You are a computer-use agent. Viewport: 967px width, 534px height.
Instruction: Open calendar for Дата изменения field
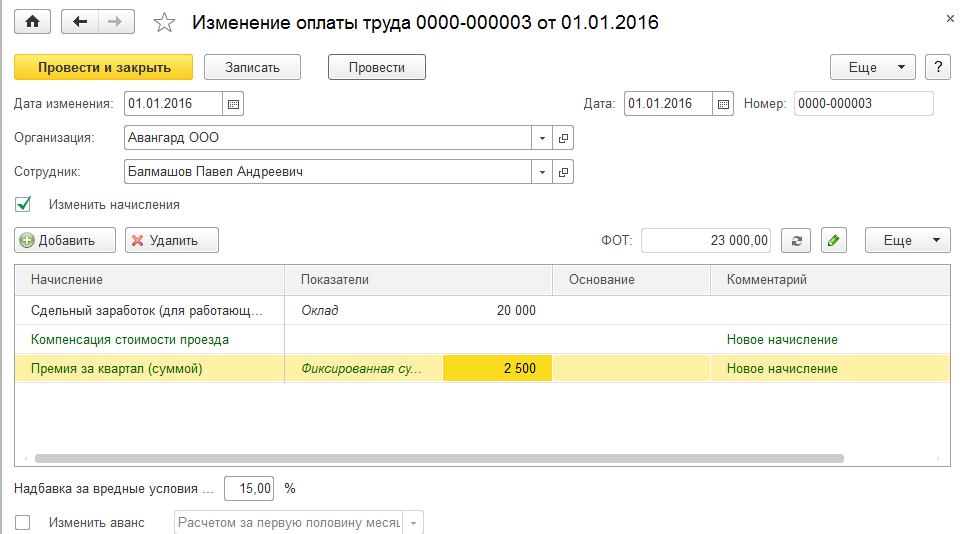click(233, 104)
